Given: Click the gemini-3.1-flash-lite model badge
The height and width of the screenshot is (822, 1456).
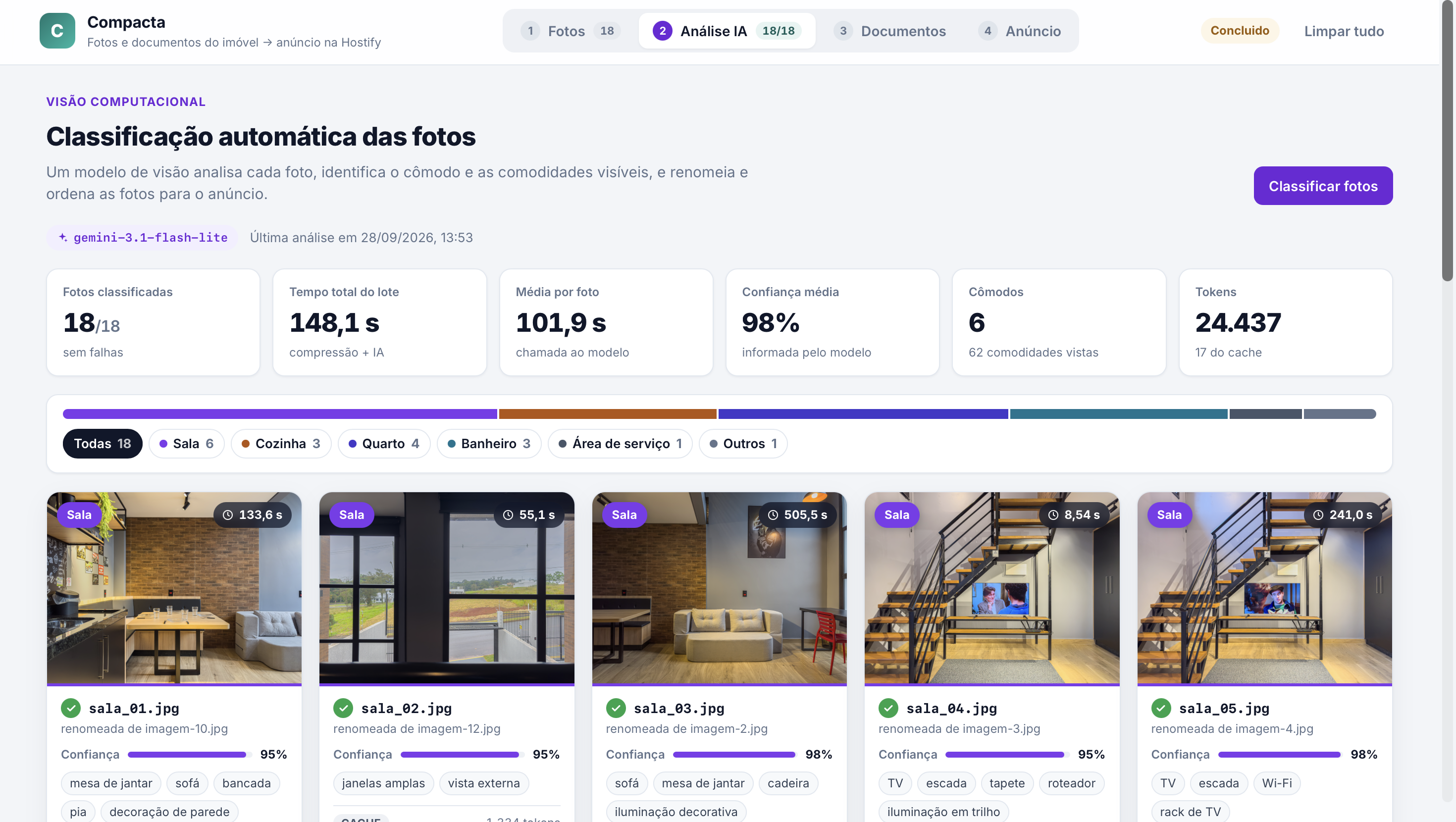Looking at the screenshot, I should 143,238.
